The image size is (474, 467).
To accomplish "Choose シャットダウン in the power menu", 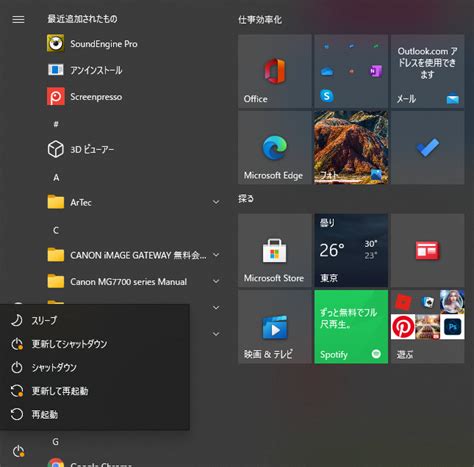I will (x=95, y=368).
